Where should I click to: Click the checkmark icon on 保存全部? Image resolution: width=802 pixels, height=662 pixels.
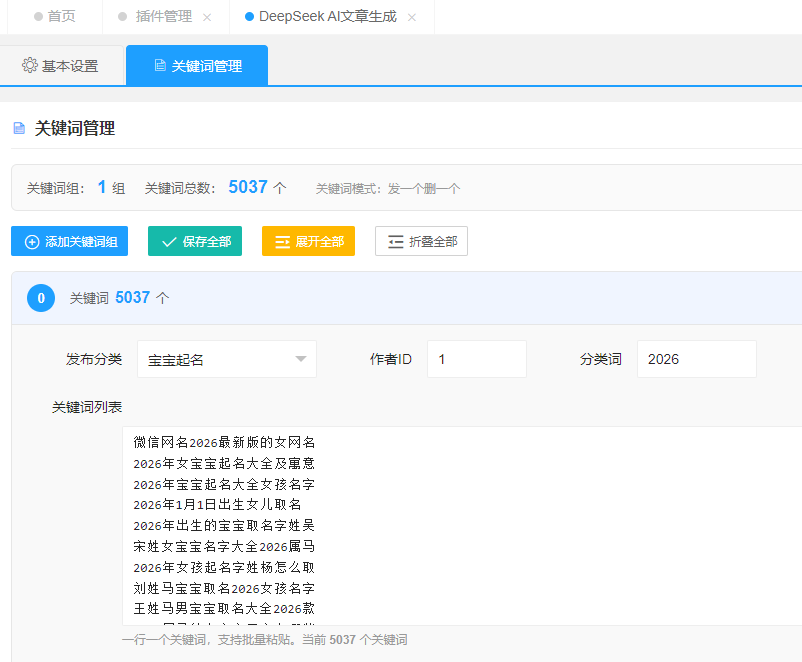tap(169, 242)
